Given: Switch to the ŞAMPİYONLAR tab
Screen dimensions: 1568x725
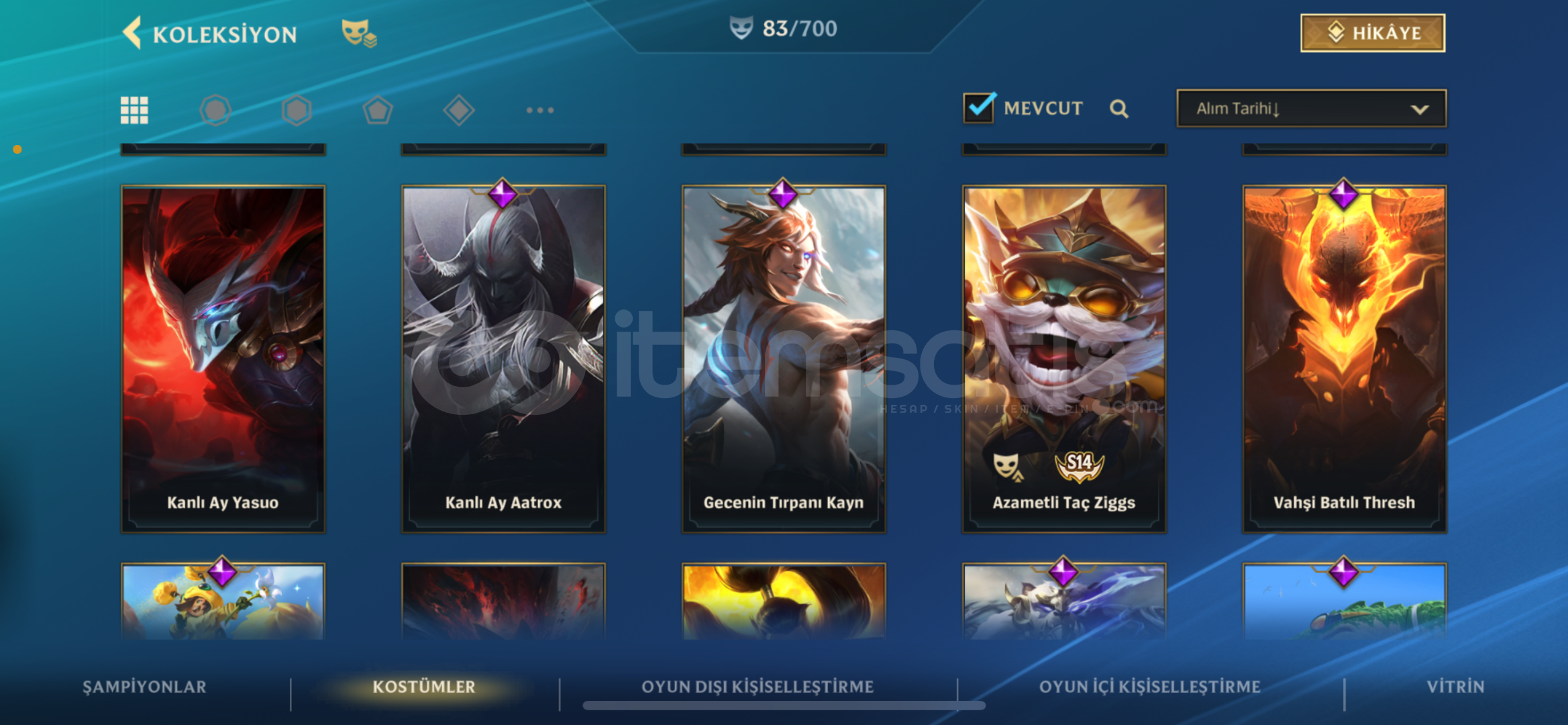Looking at the screenshot, I should point(144,687).
